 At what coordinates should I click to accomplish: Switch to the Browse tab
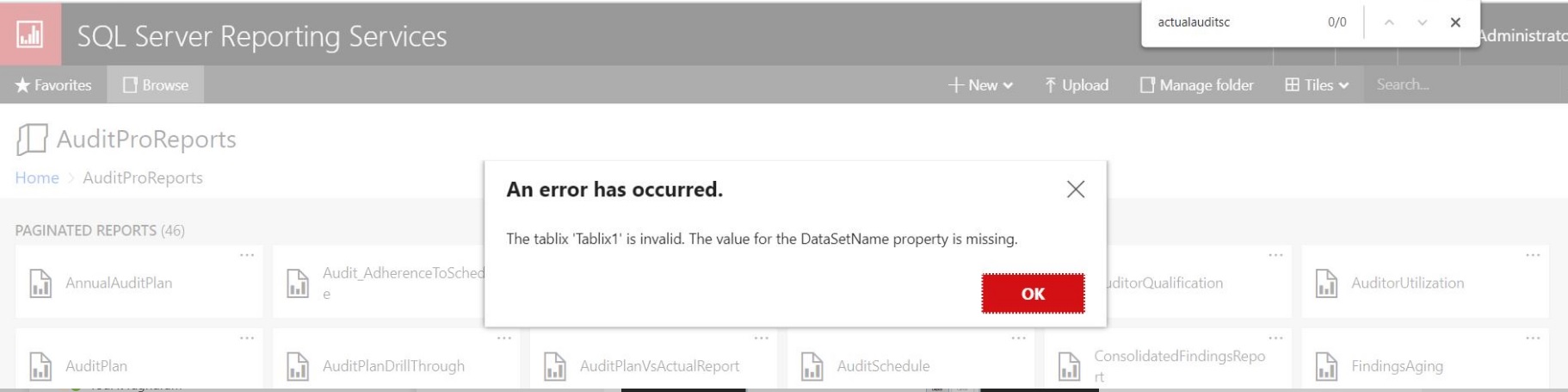pyautogui.click(x=156, y=85)
